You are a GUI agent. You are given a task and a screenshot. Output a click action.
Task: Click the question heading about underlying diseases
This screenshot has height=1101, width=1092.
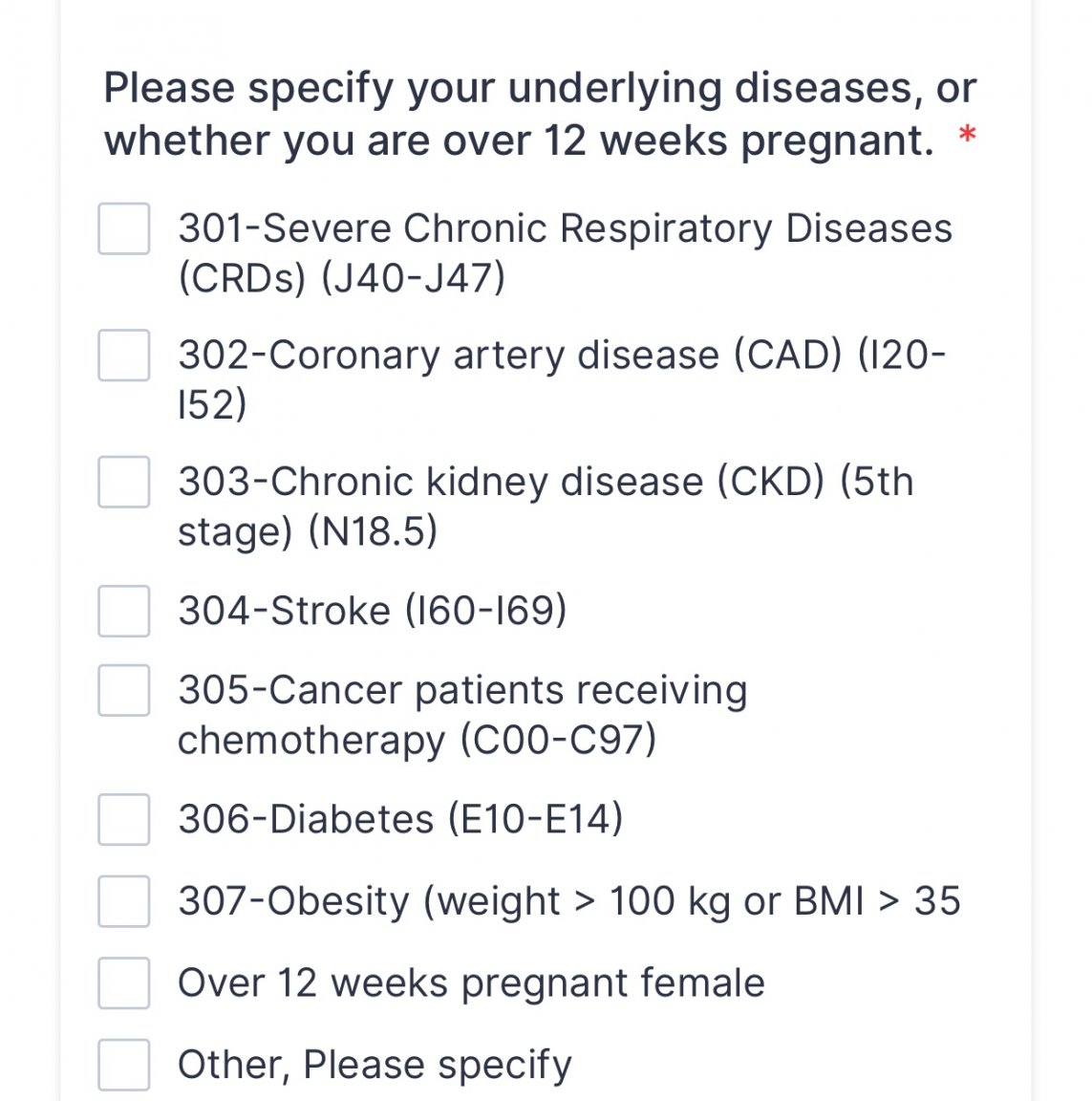click(x=540, y=114)
